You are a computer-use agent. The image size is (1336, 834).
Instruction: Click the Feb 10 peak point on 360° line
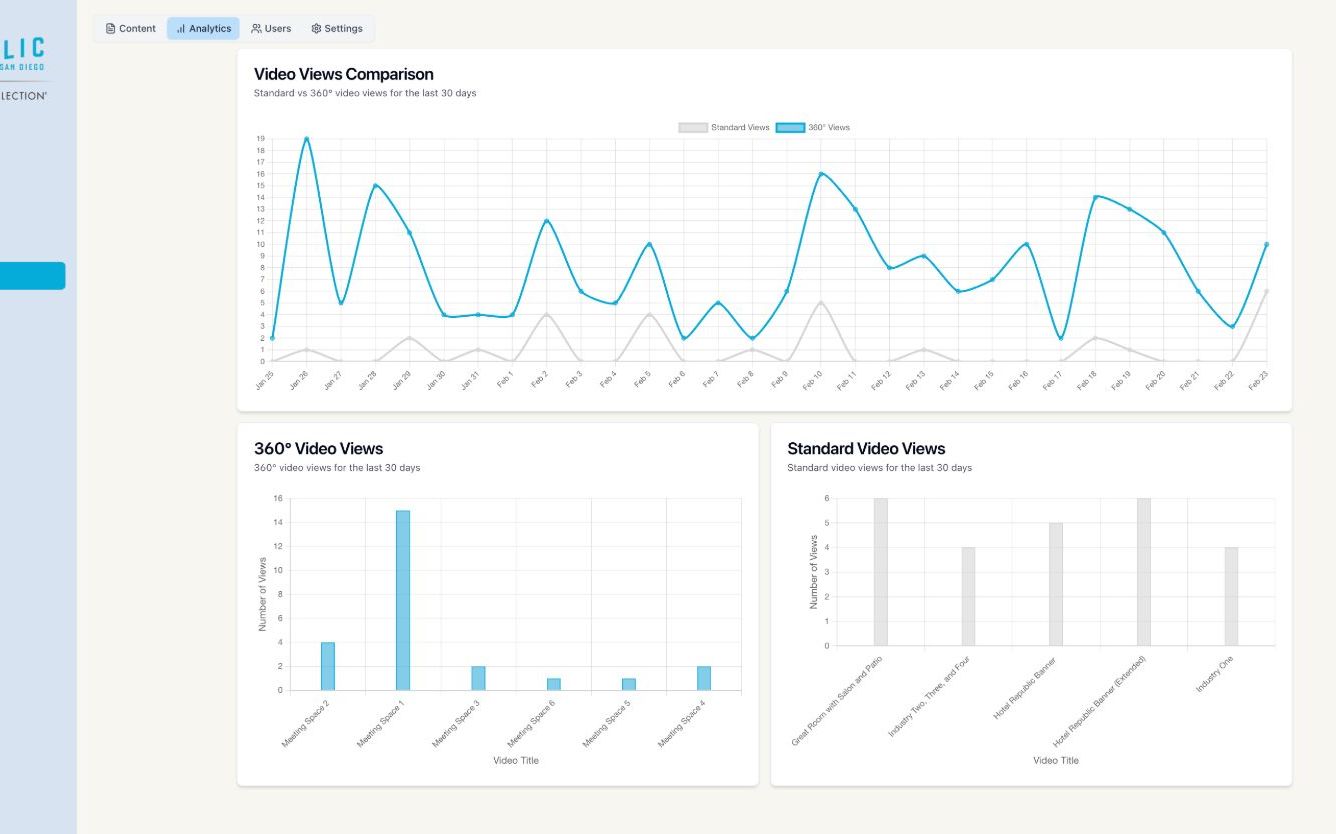820,174
